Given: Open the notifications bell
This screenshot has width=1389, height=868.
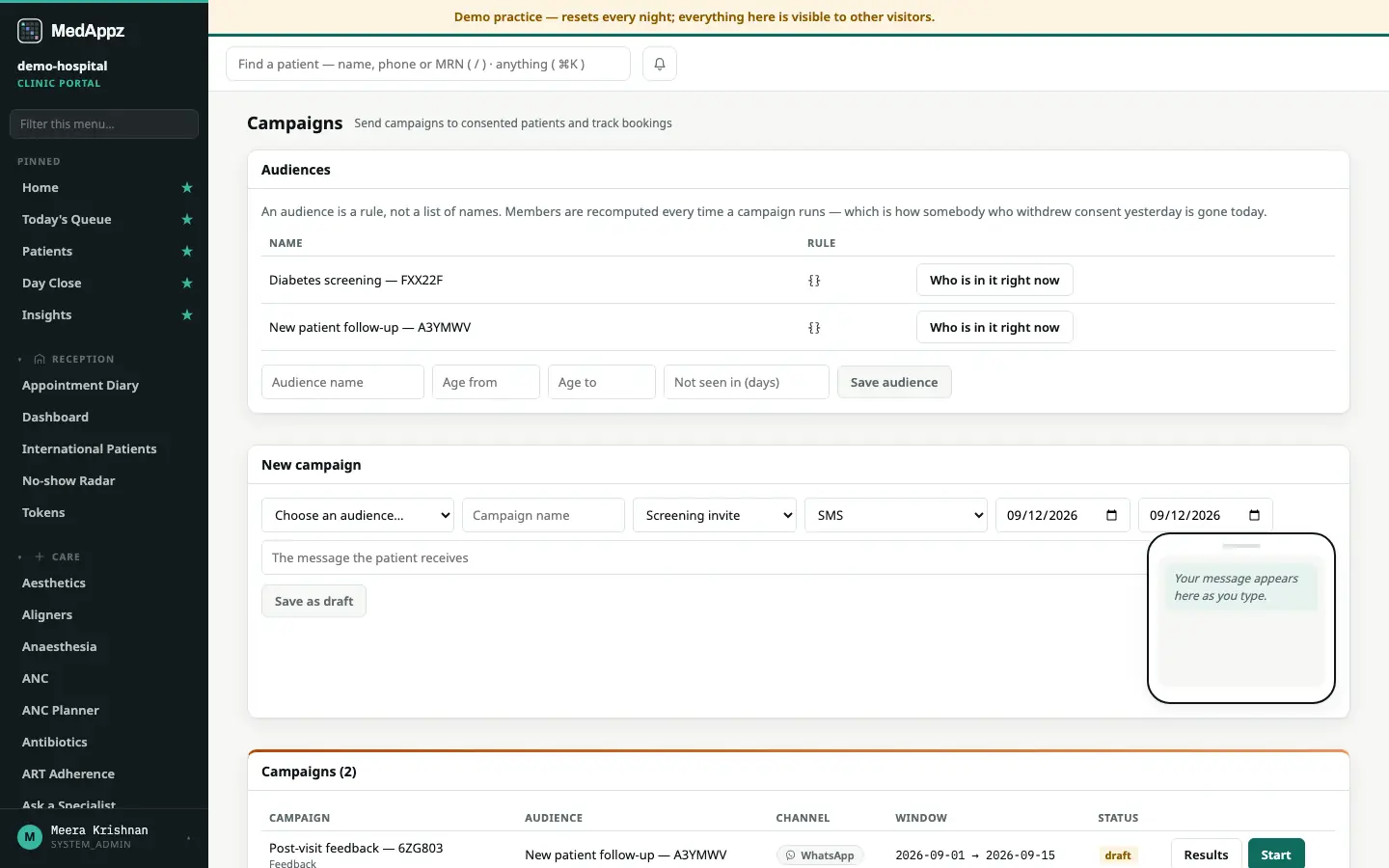Looking at the screenshot, I should click(660, 64).
